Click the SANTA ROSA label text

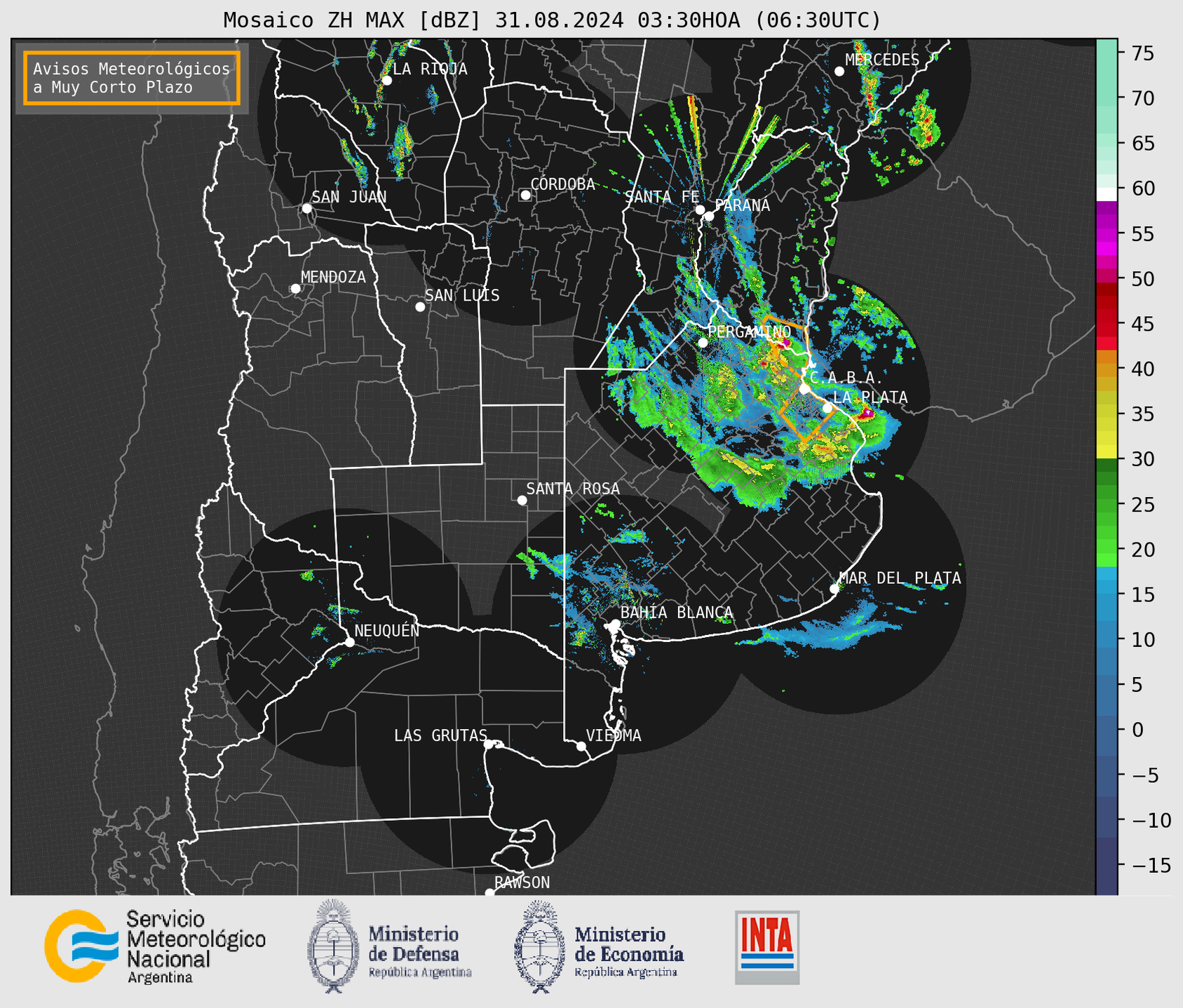[x=573, y=489]
